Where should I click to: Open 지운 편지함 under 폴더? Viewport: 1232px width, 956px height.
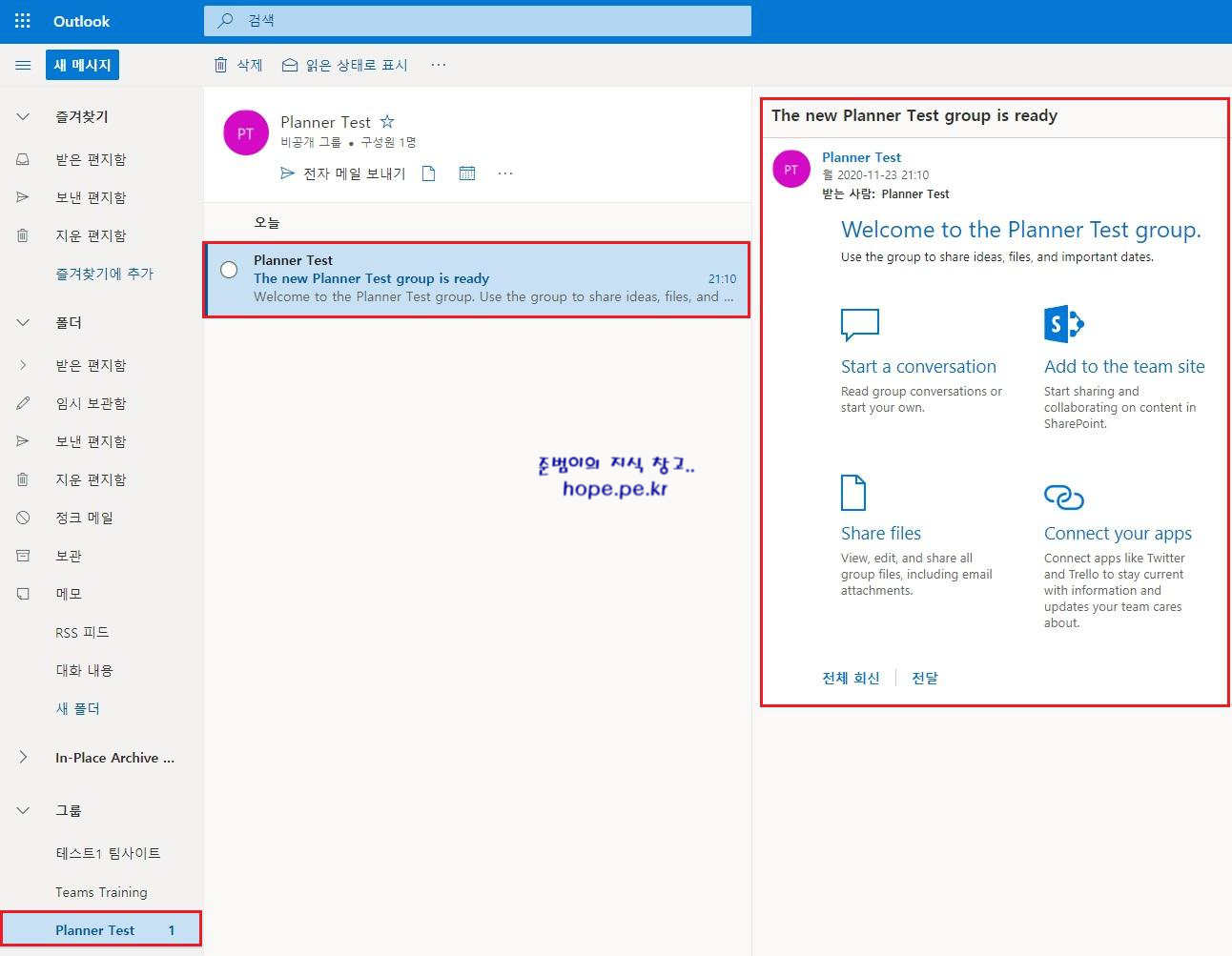[x=91, y=479]
